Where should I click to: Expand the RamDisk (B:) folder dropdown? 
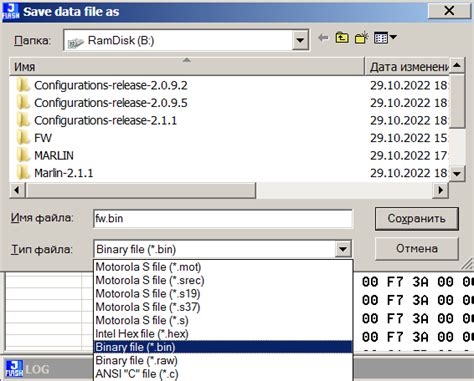pos(300,40)
